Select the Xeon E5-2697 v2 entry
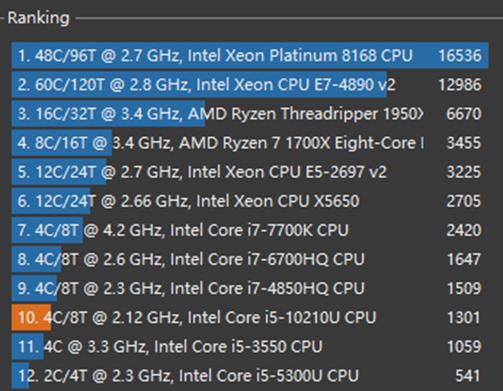 (x=250, y=172)
